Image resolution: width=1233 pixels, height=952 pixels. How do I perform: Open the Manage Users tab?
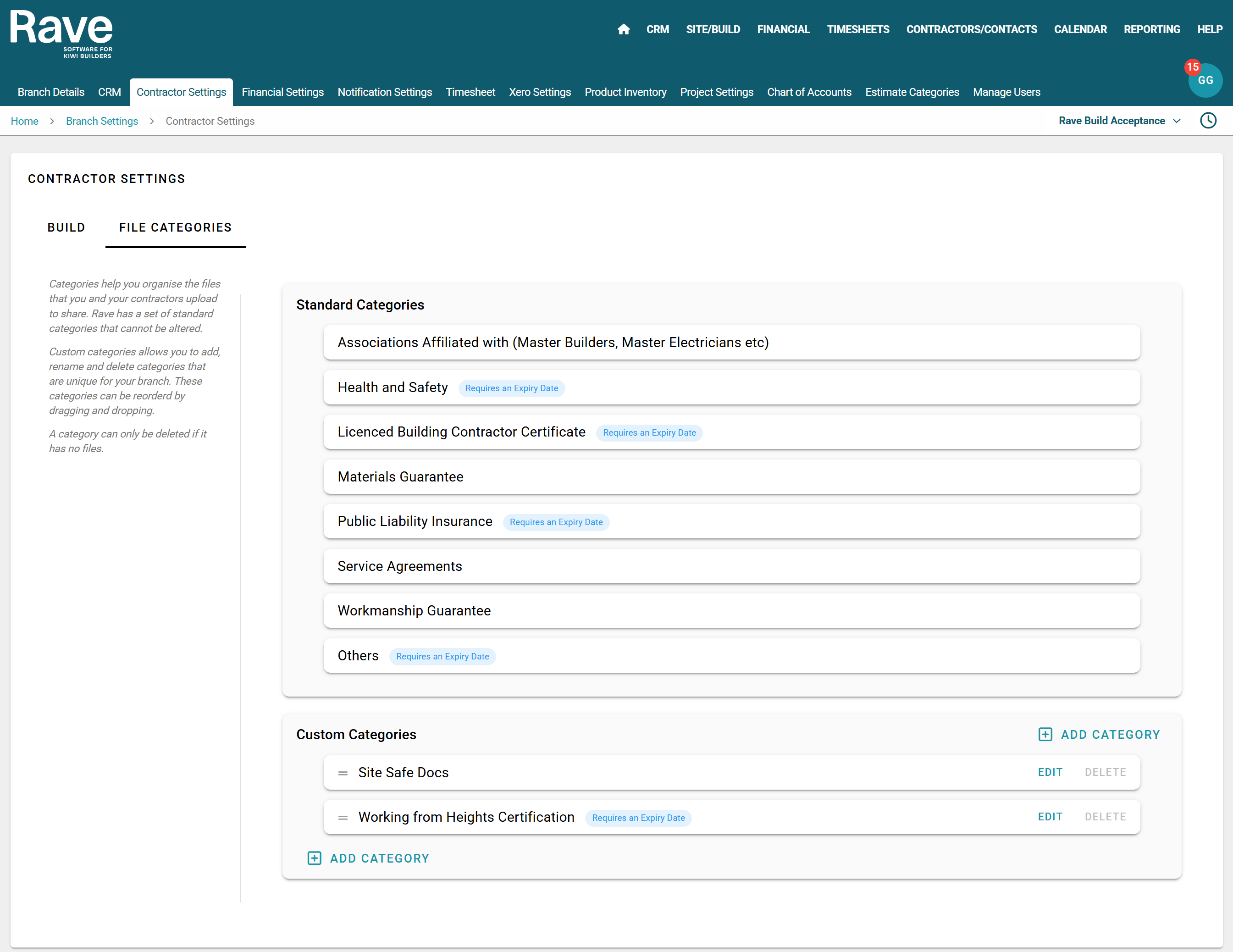[x=1006, y=92]
